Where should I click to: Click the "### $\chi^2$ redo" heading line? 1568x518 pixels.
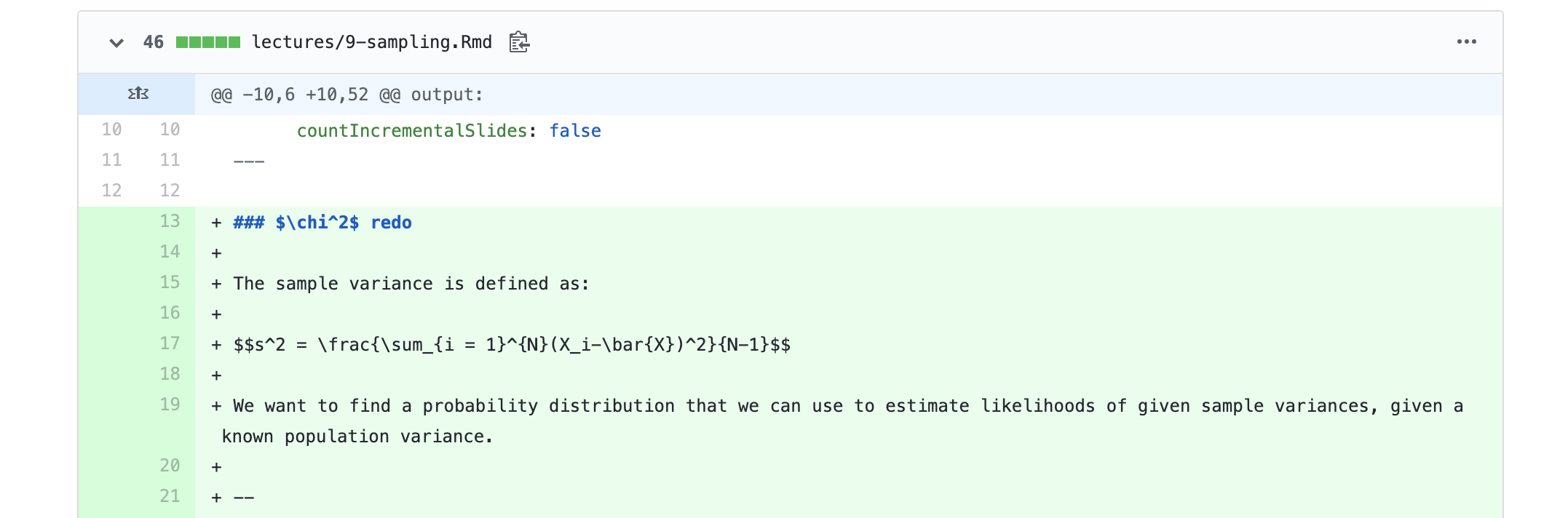[322, 223]
